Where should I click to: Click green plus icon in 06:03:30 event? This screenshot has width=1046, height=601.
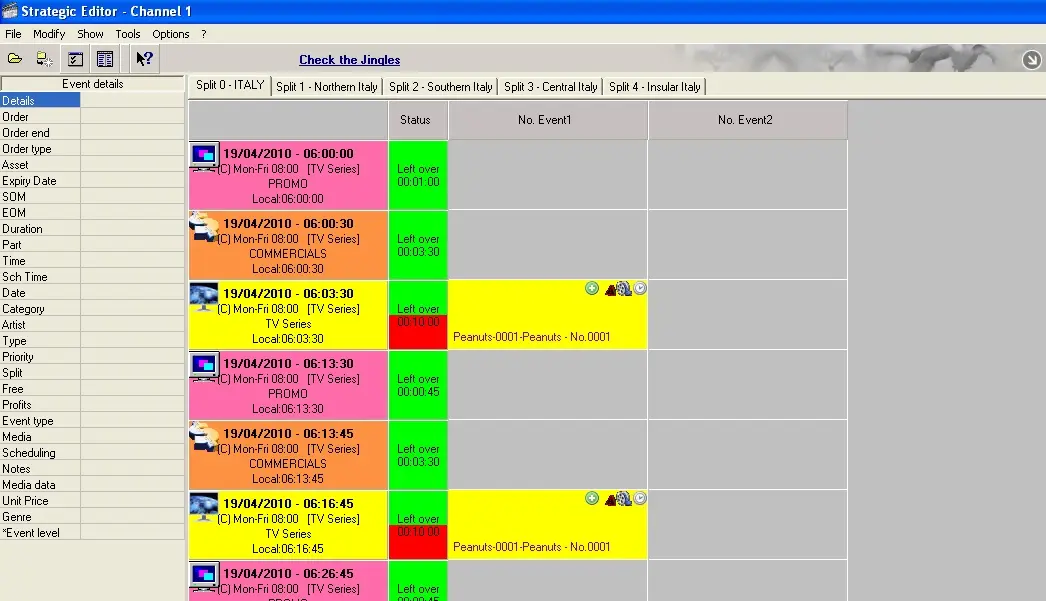tap(592, 288)
